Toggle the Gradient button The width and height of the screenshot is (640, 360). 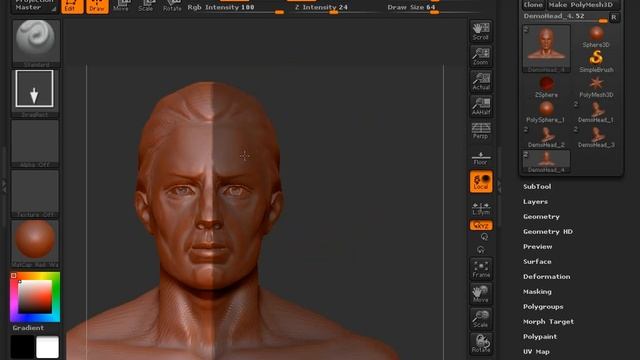pos(28,328)
